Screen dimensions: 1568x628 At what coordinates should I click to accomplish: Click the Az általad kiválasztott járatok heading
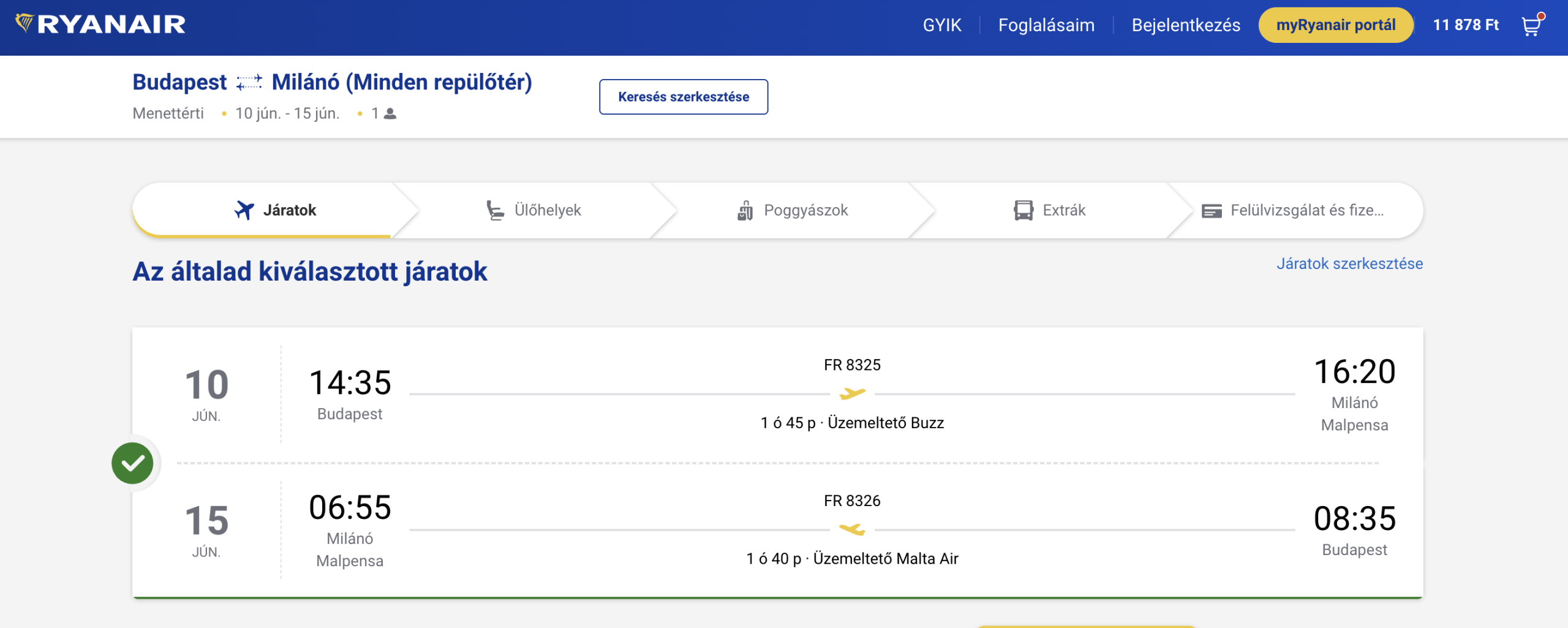[x=310, y=271]
